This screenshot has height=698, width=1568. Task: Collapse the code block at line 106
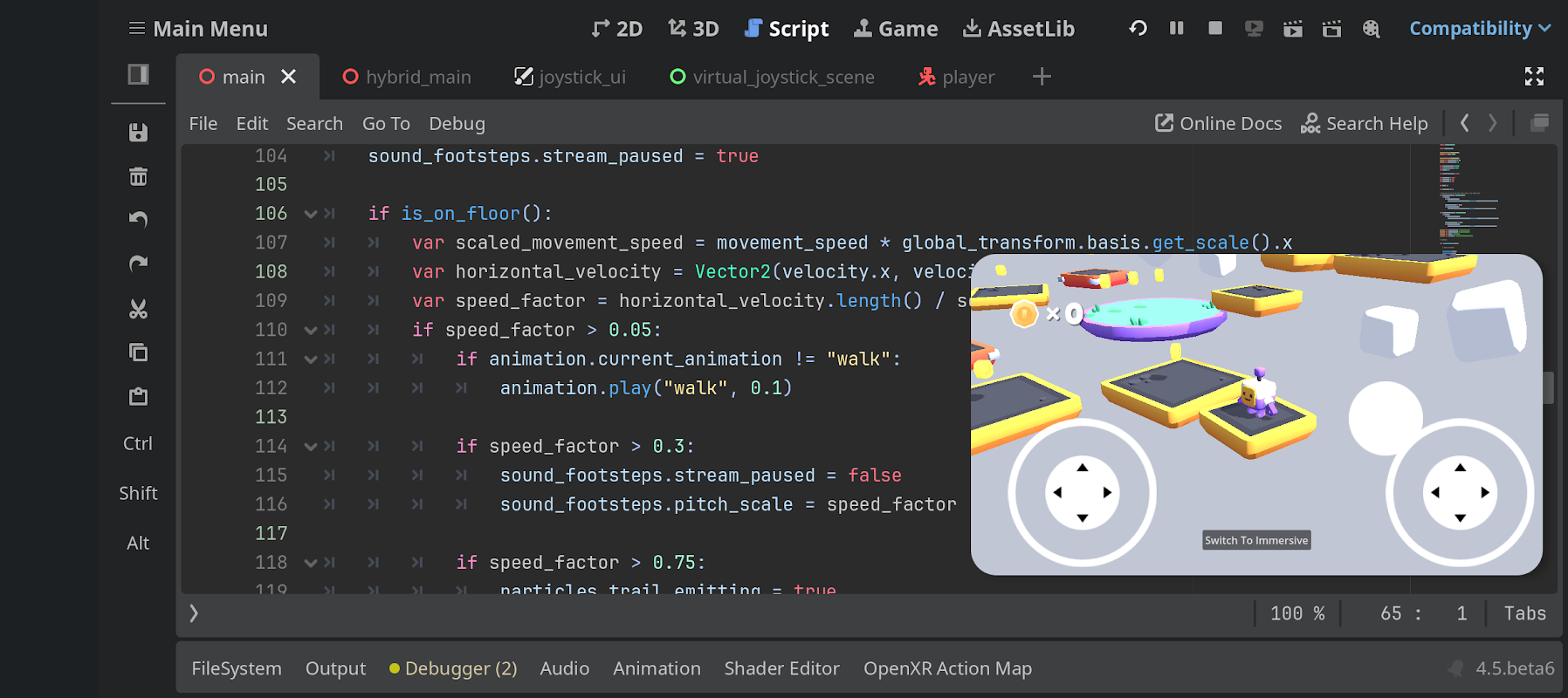[310, 214]
